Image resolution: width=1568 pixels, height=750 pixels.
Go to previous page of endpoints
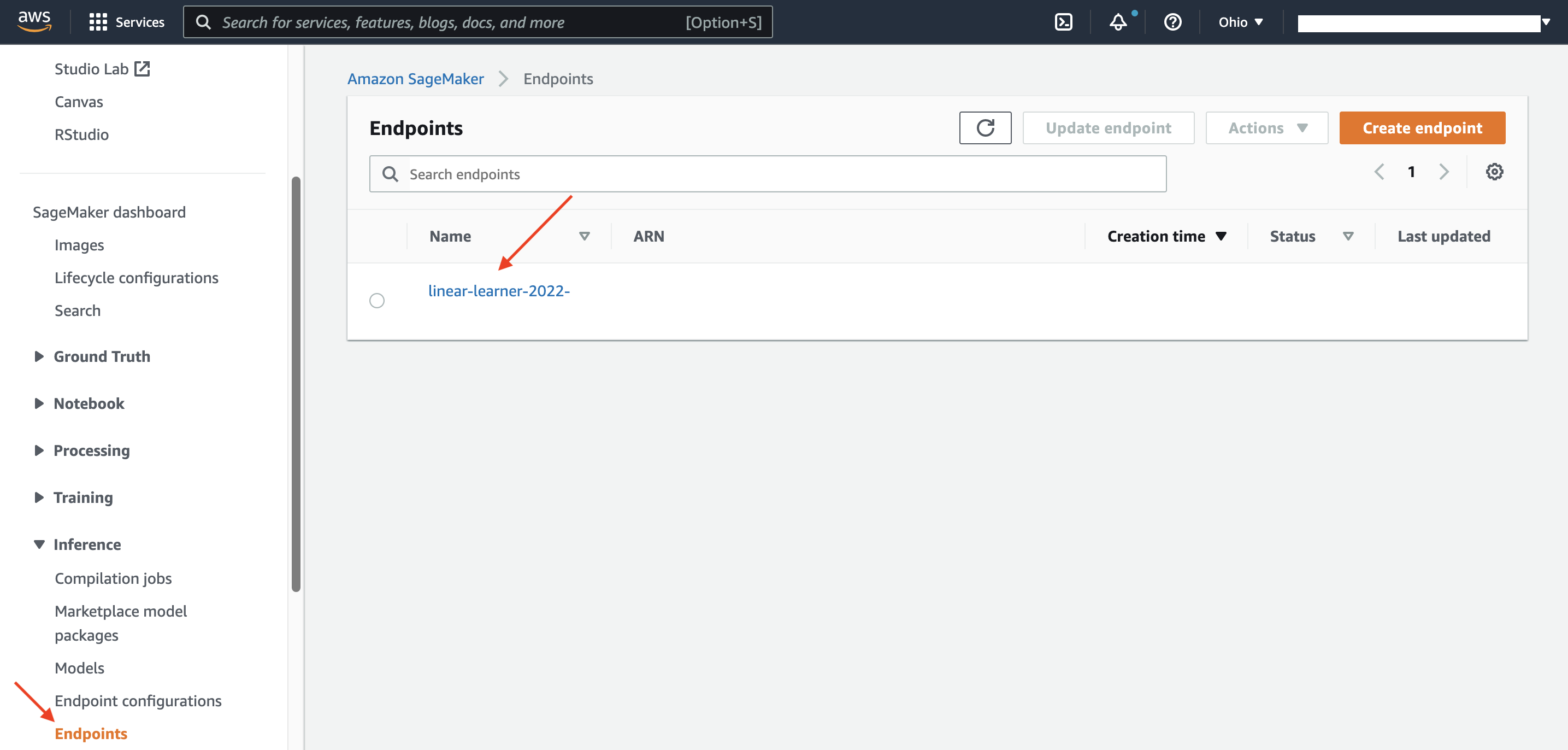click(x=1379, y=172)
